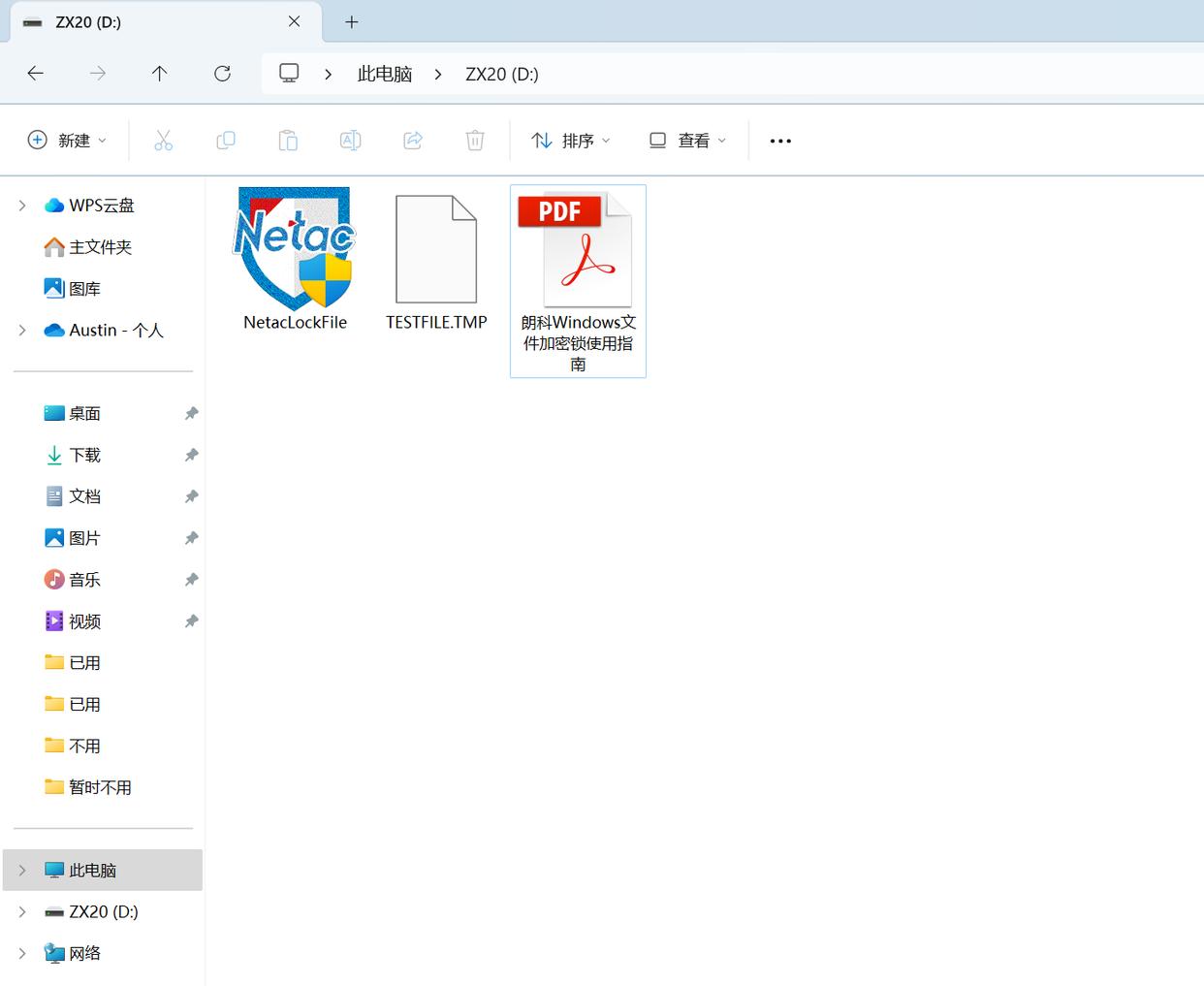Click chevron after 此电脑 in address bar

tap(438, 74)
